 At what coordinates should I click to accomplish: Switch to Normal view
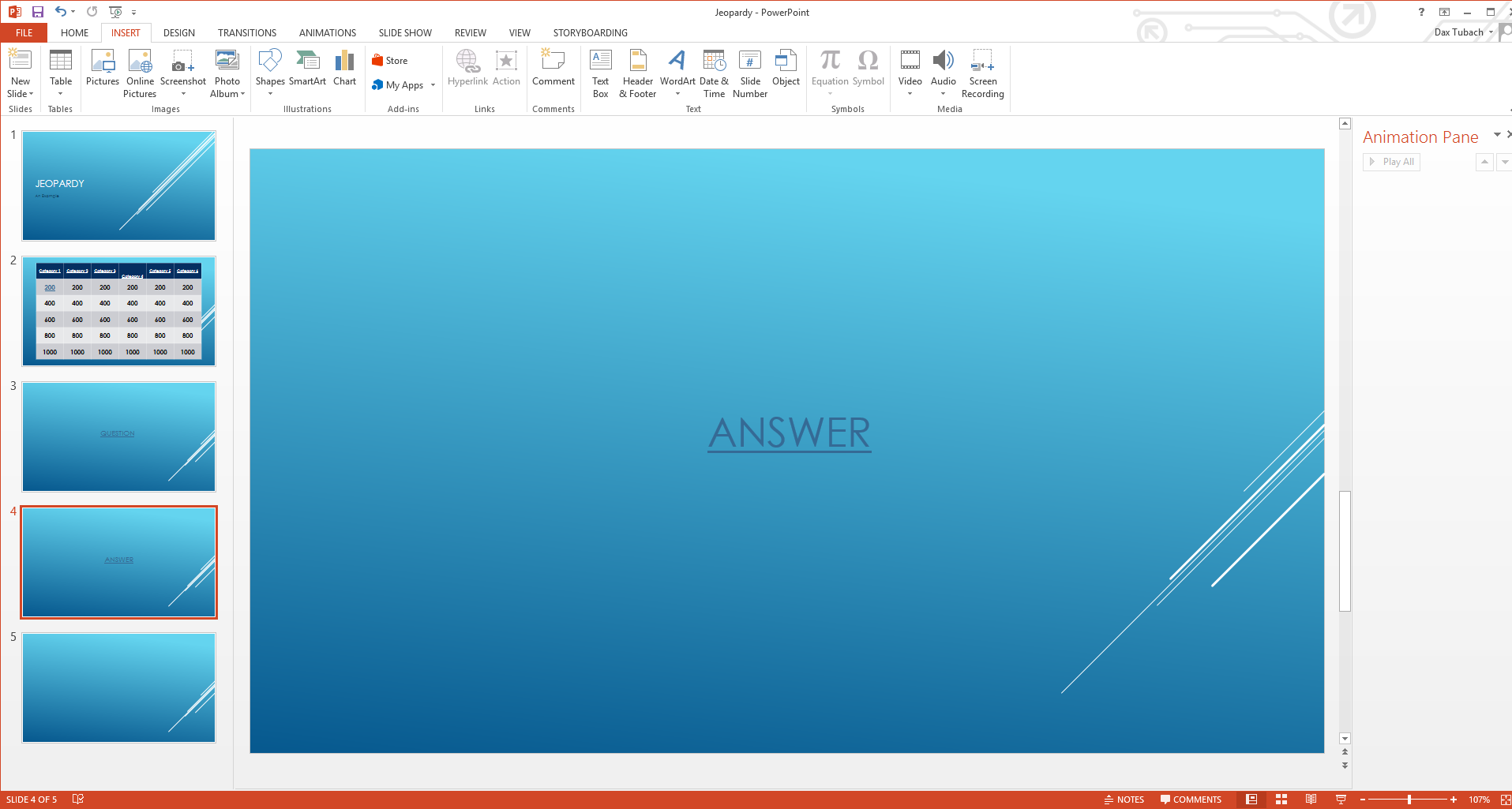pos(1251,800)
